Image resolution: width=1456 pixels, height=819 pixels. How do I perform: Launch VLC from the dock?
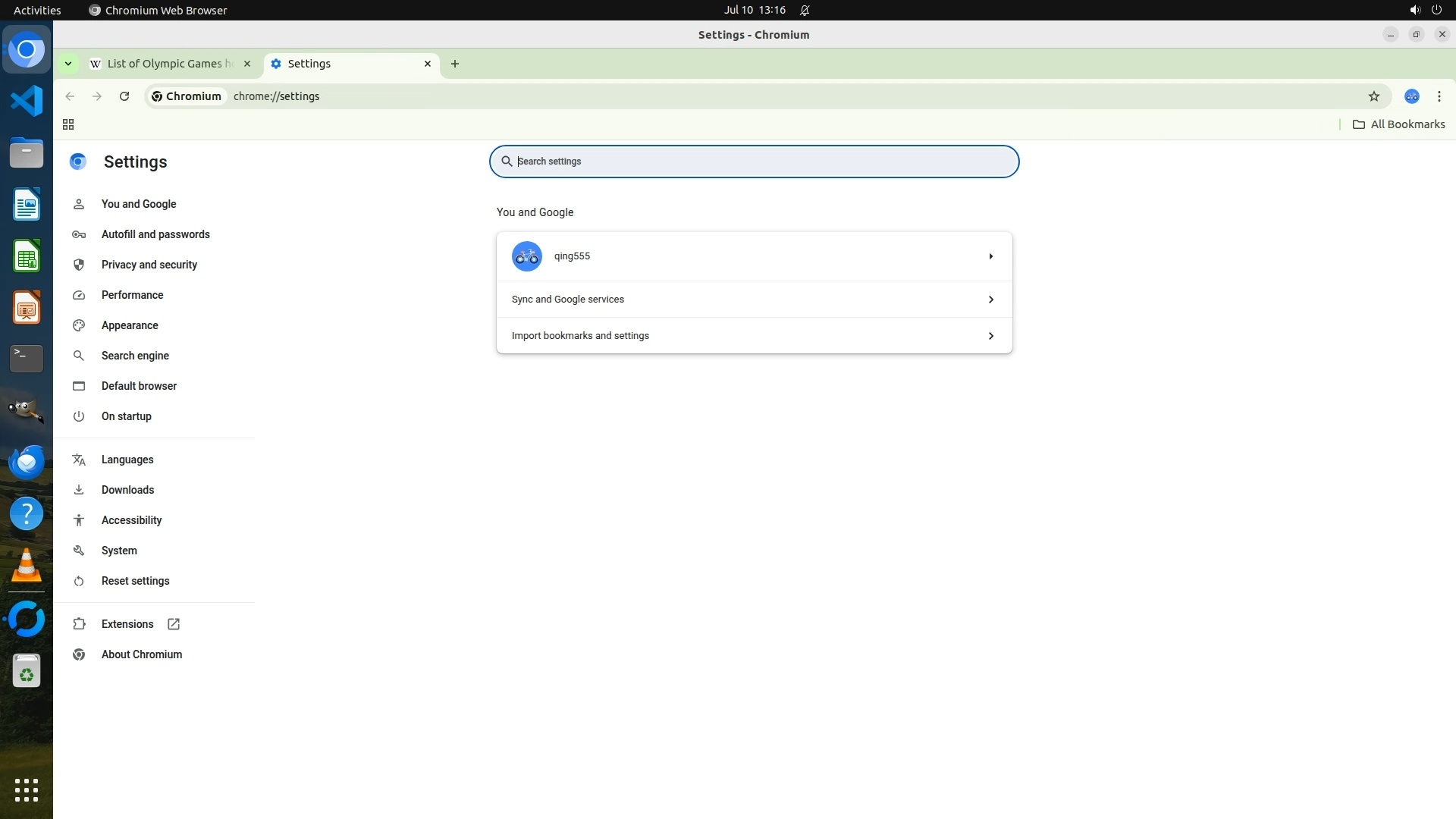coord(27,566)
